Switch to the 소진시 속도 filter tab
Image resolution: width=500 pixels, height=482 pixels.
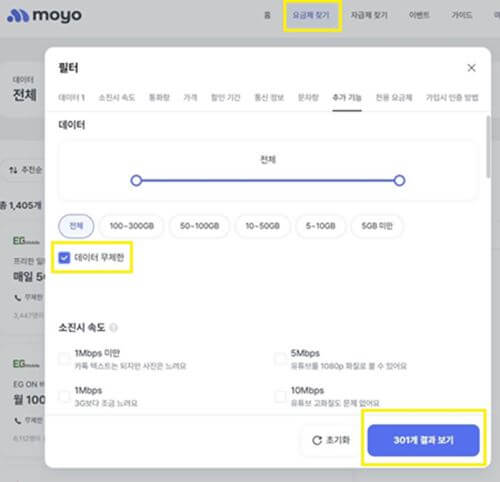pyautogui.click(x=117, y=98)
